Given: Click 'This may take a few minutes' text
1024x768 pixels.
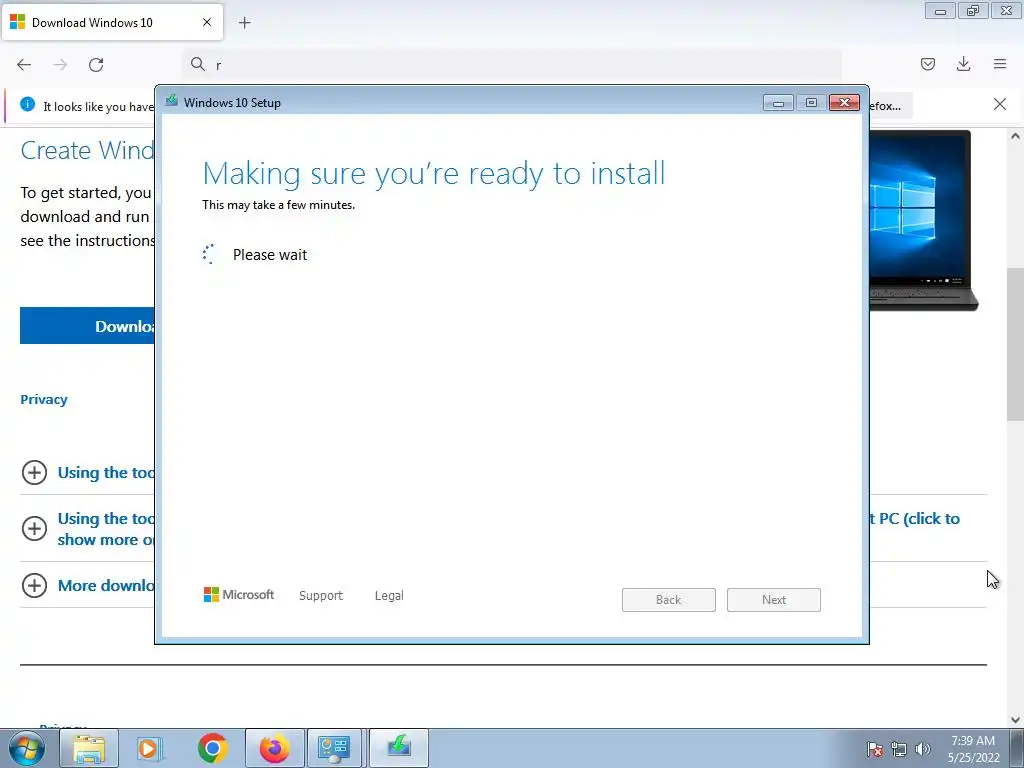Looking at the screenshot, I should (x=278, y=204).
